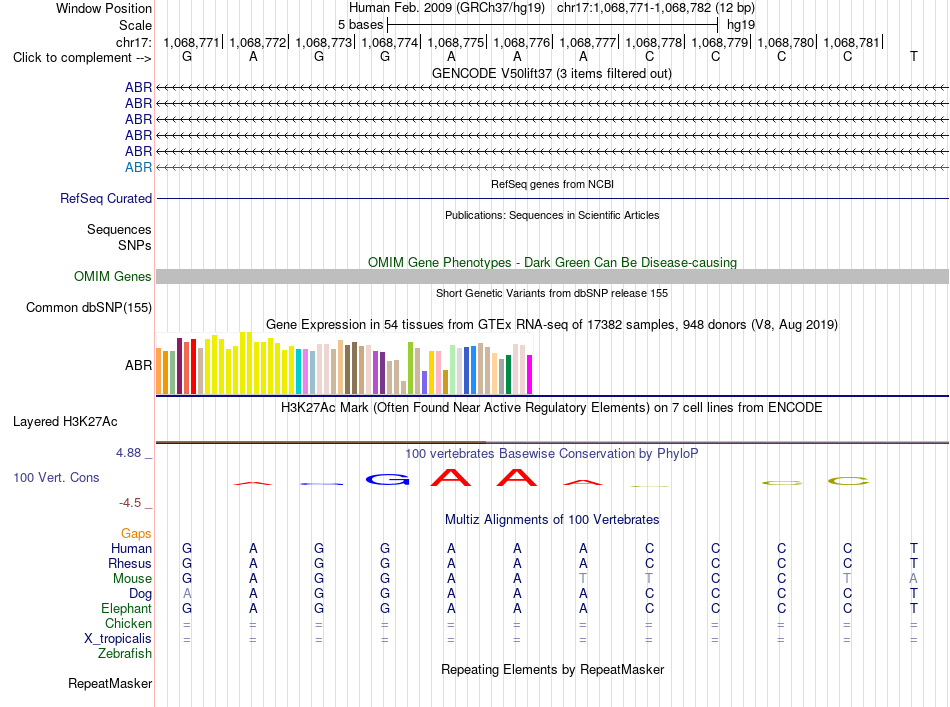Click the mismatched grey A in Dog row

click(187, 594)
